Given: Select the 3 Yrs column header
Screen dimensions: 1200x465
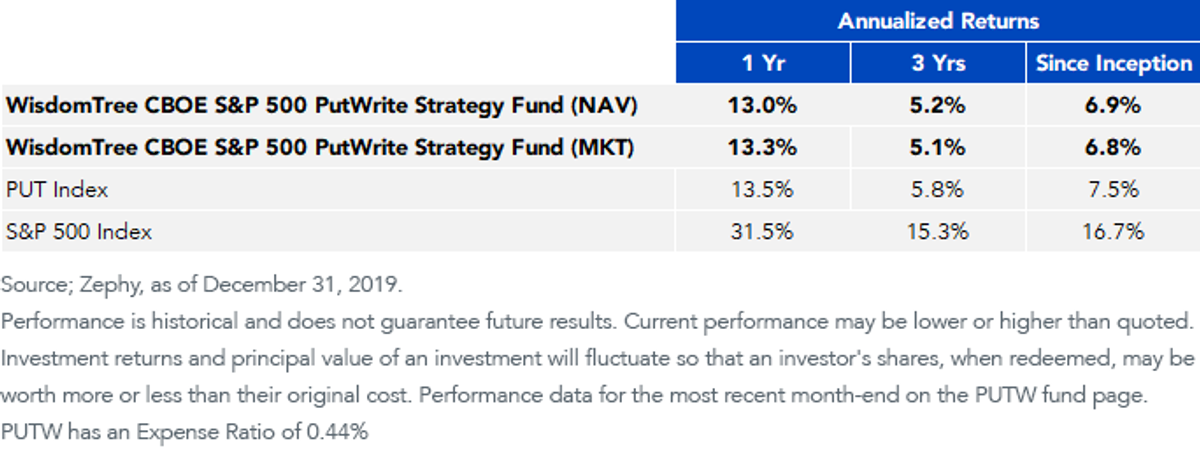Looking at the screenshot, I should click(938, 63).
